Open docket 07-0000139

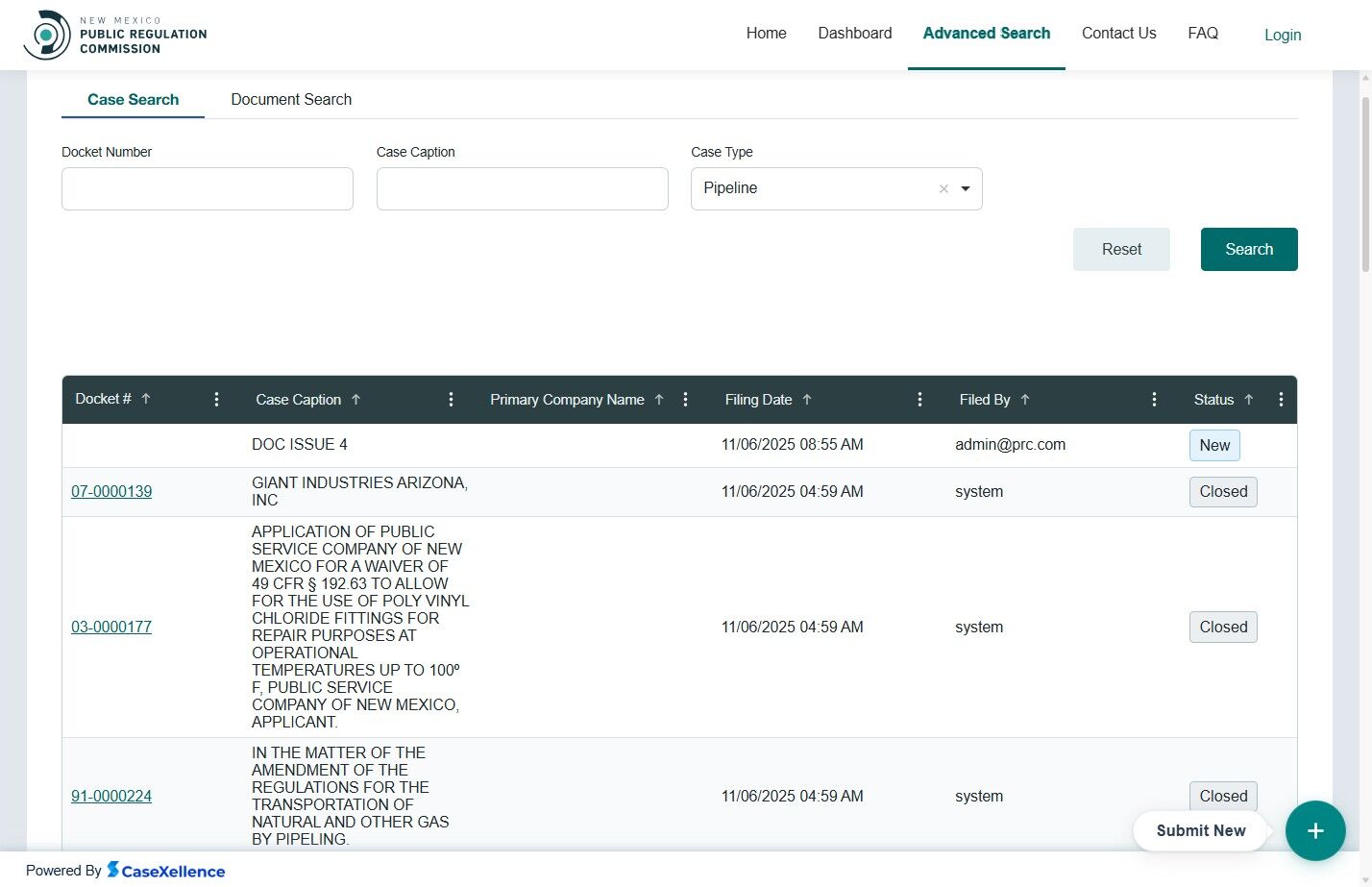(111, 492)
